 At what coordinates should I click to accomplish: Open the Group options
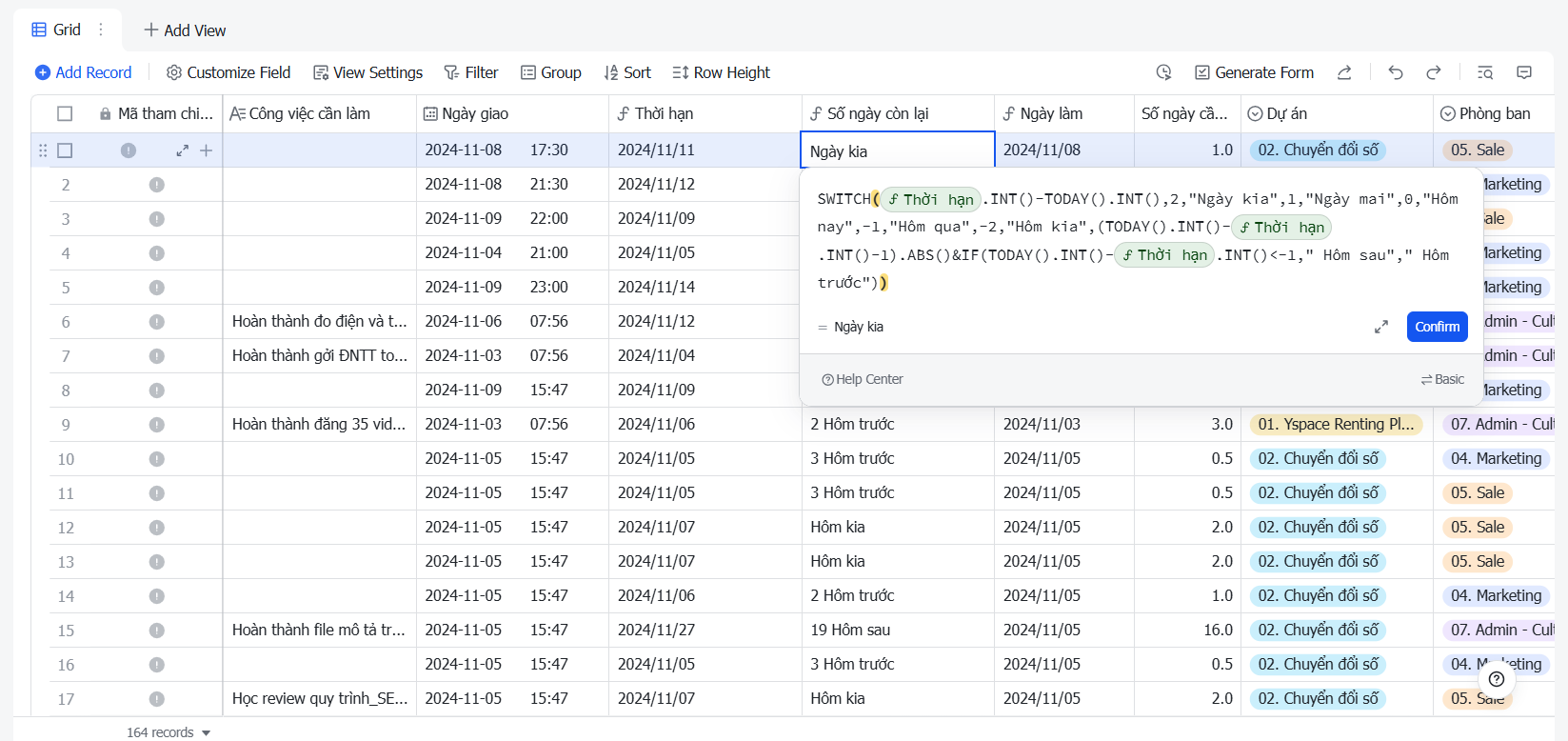coord(551,72)
